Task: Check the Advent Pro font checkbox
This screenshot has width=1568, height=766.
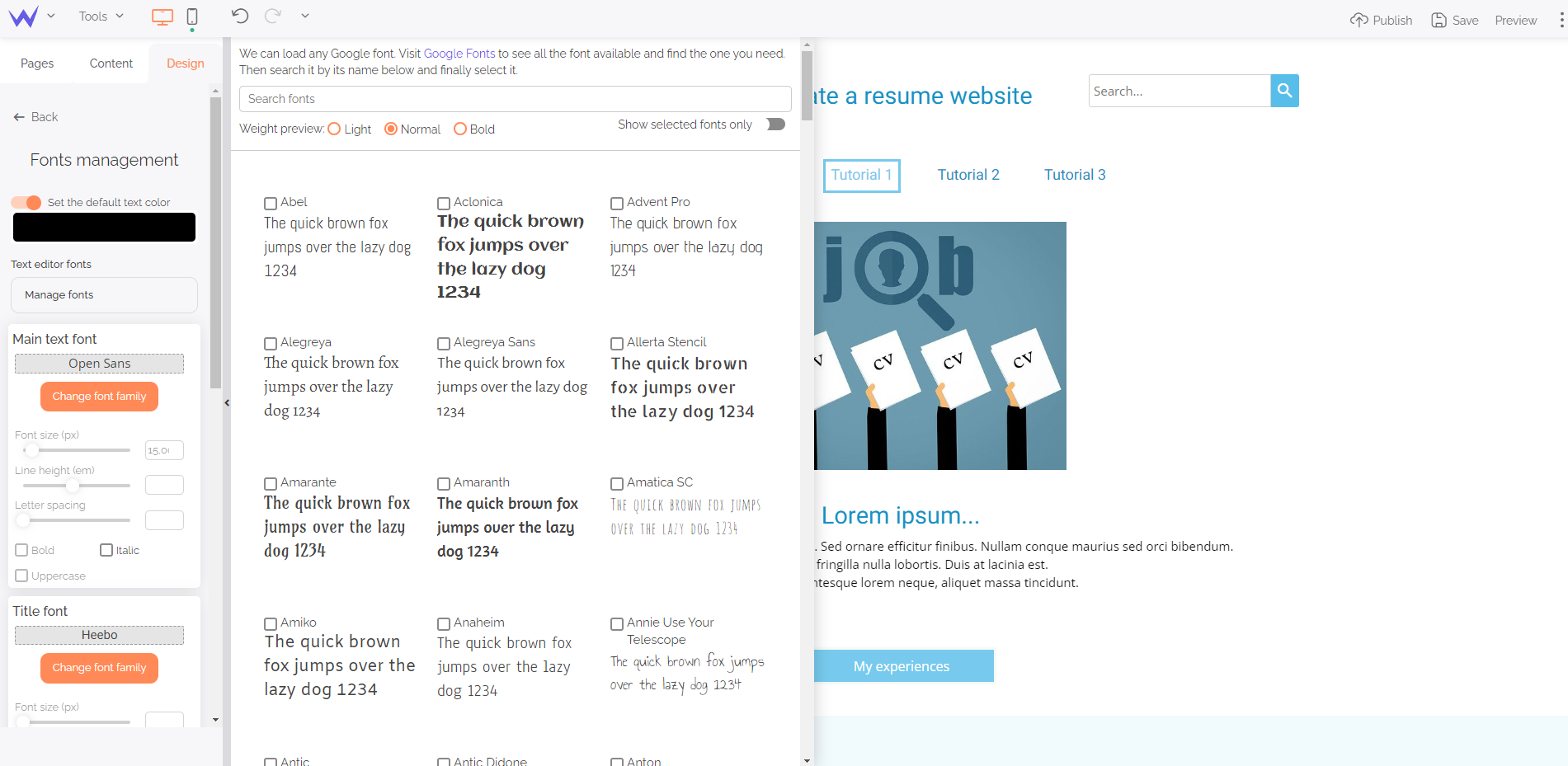Action: pos(617,204)
